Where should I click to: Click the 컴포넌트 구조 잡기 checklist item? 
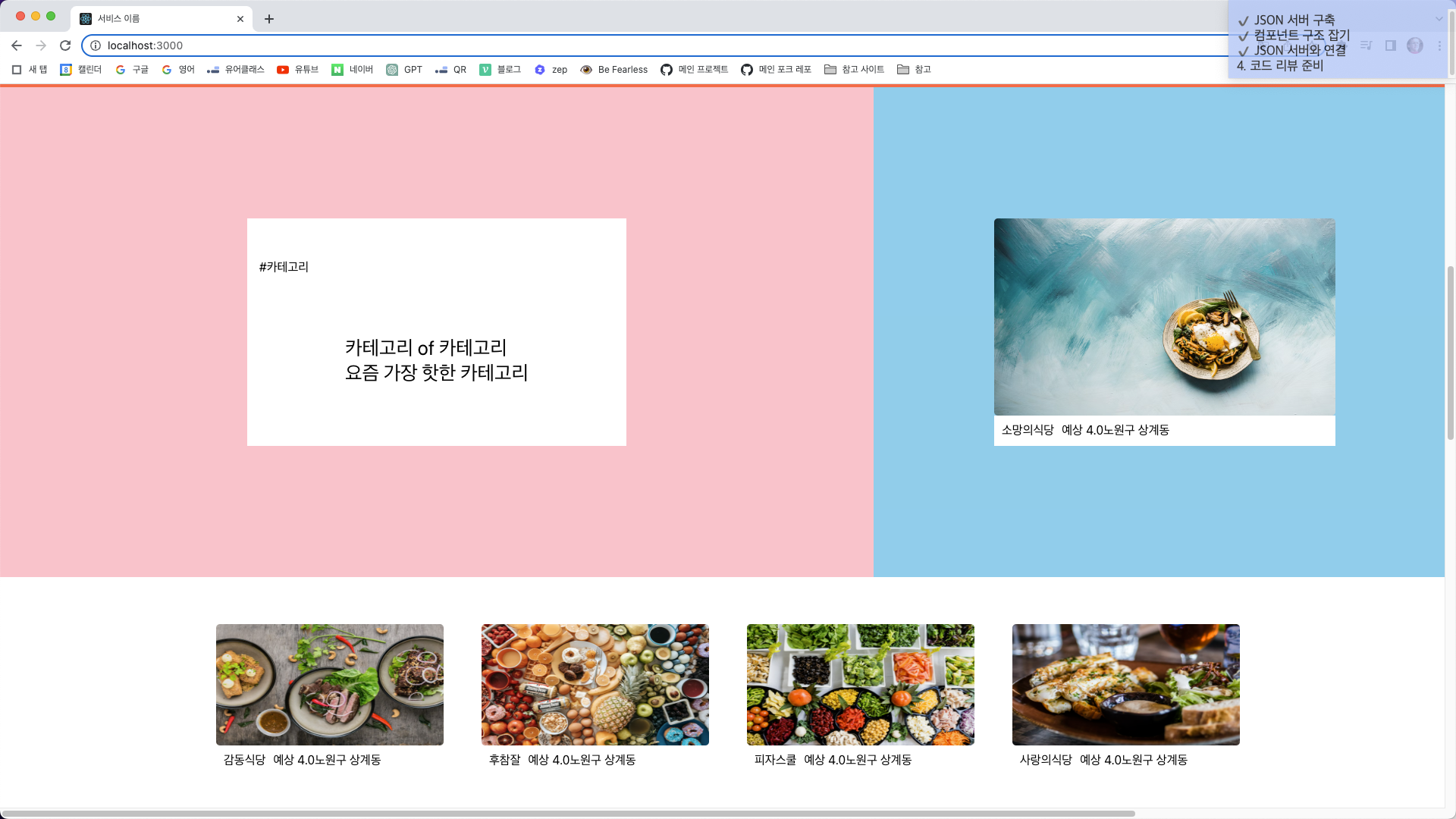click(1294, 36)
